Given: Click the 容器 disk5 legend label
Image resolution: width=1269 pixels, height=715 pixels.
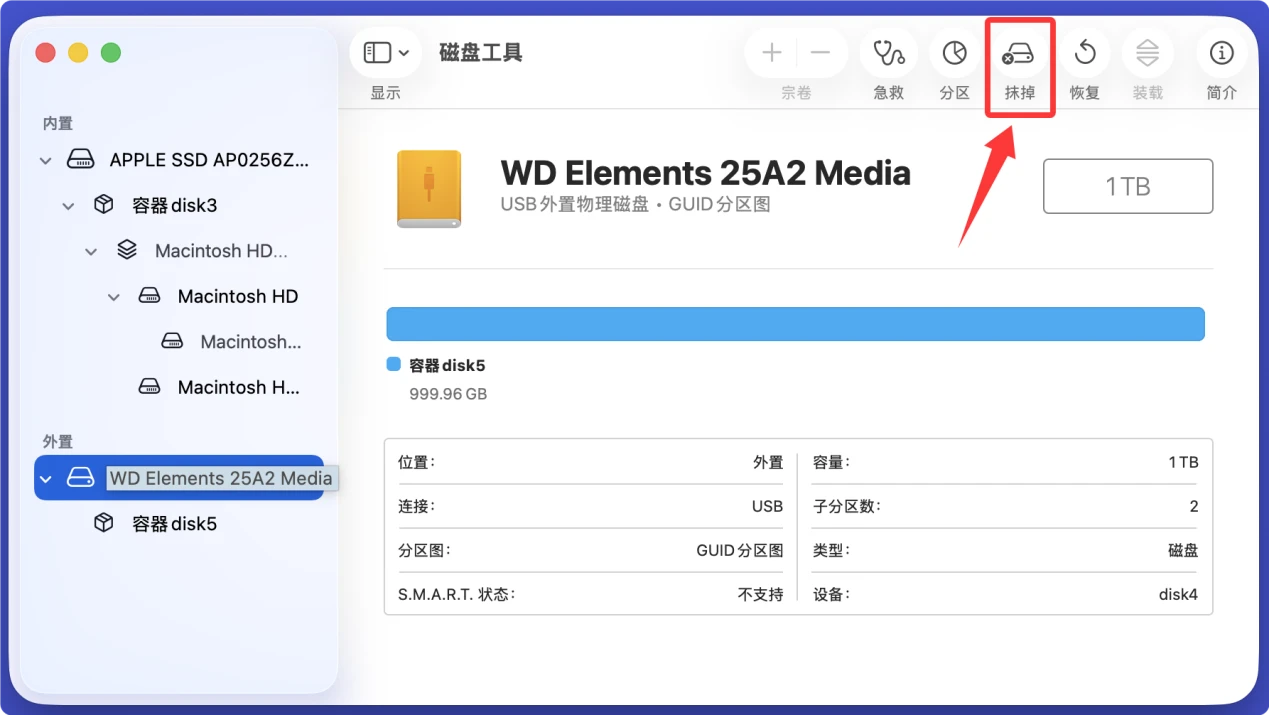Looking at the screenshot, I should 447,366.
